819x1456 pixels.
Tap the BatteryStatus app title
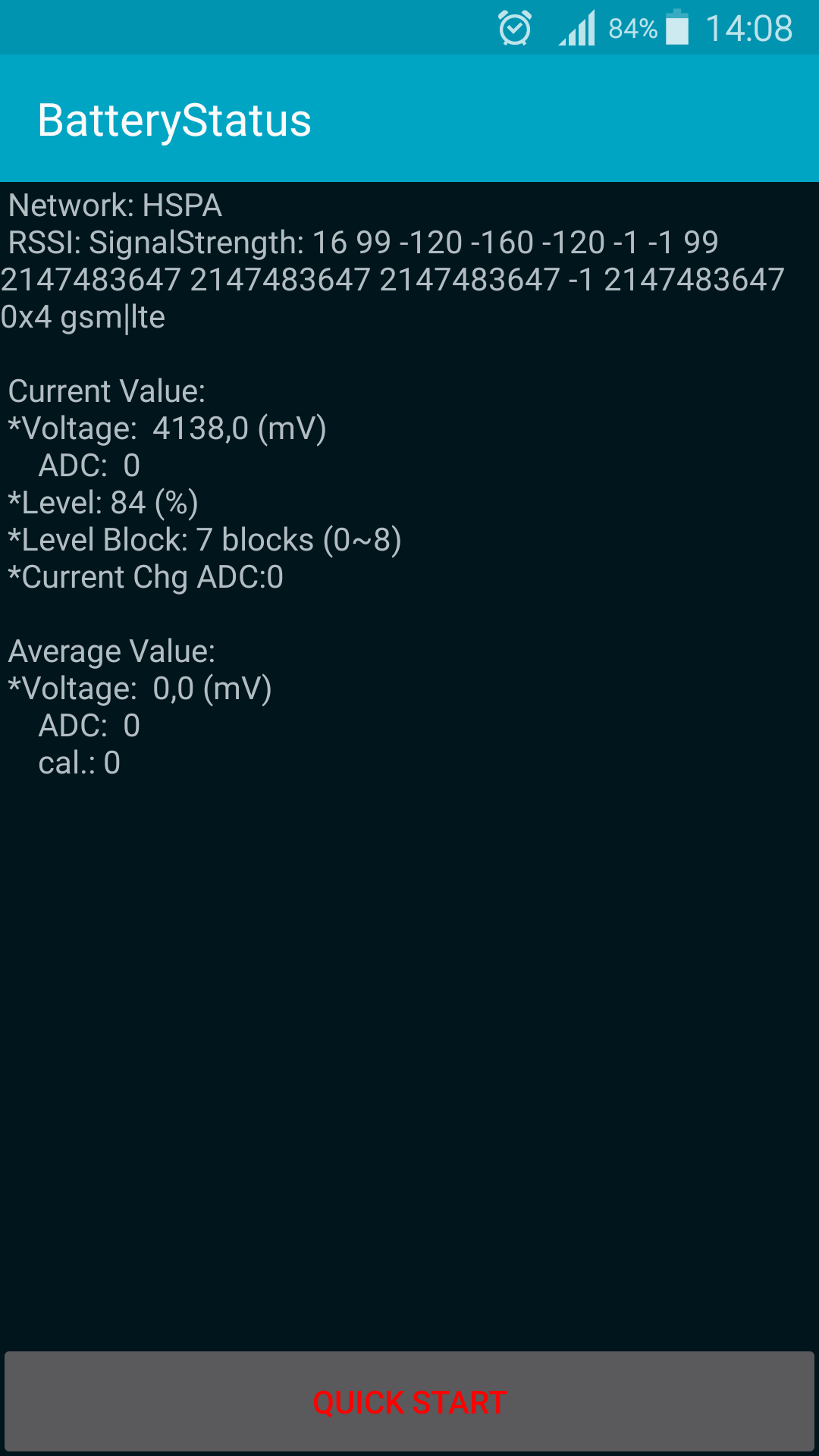pos(174,120)
